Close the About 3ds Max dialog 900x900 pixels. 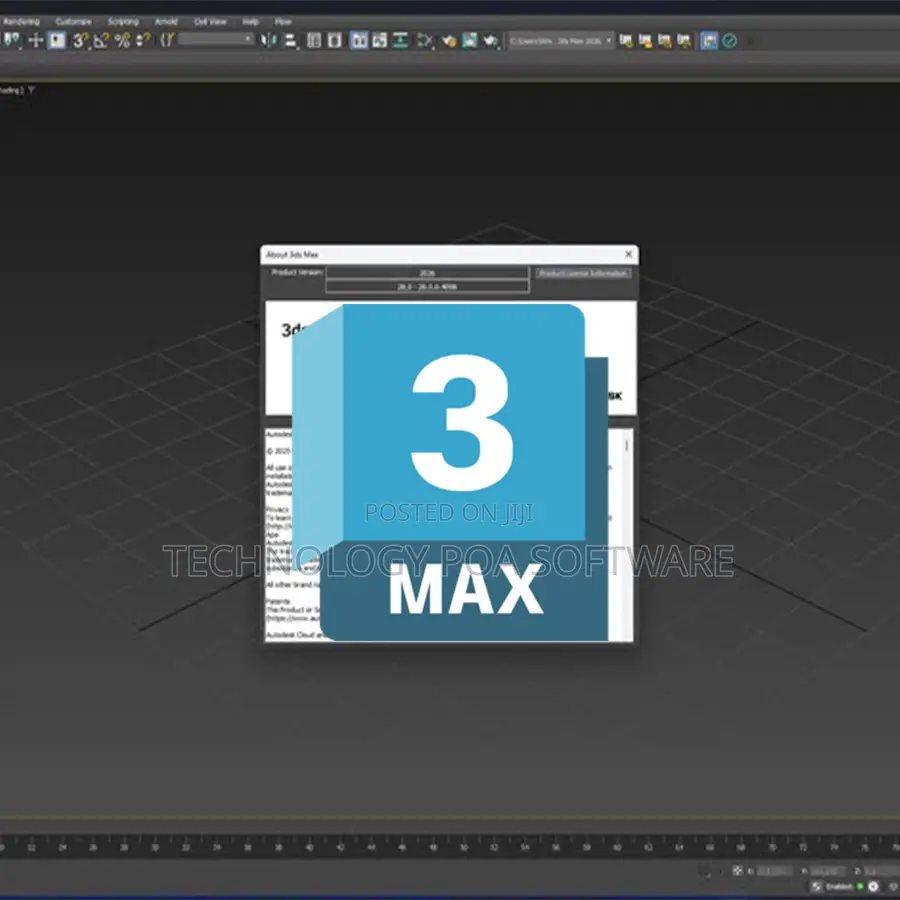click(x=629, y=254)
